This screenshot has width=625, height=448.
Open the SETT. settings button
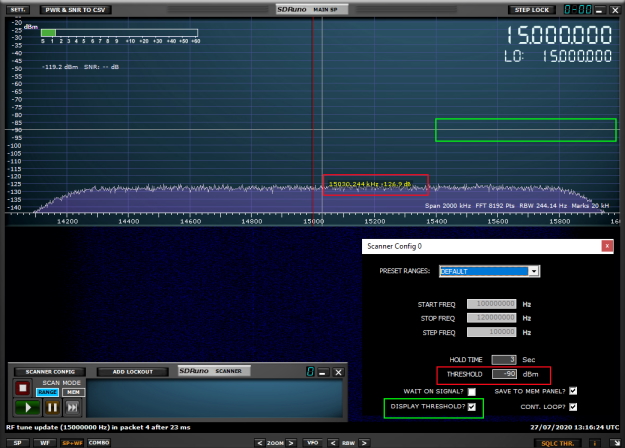18,10
